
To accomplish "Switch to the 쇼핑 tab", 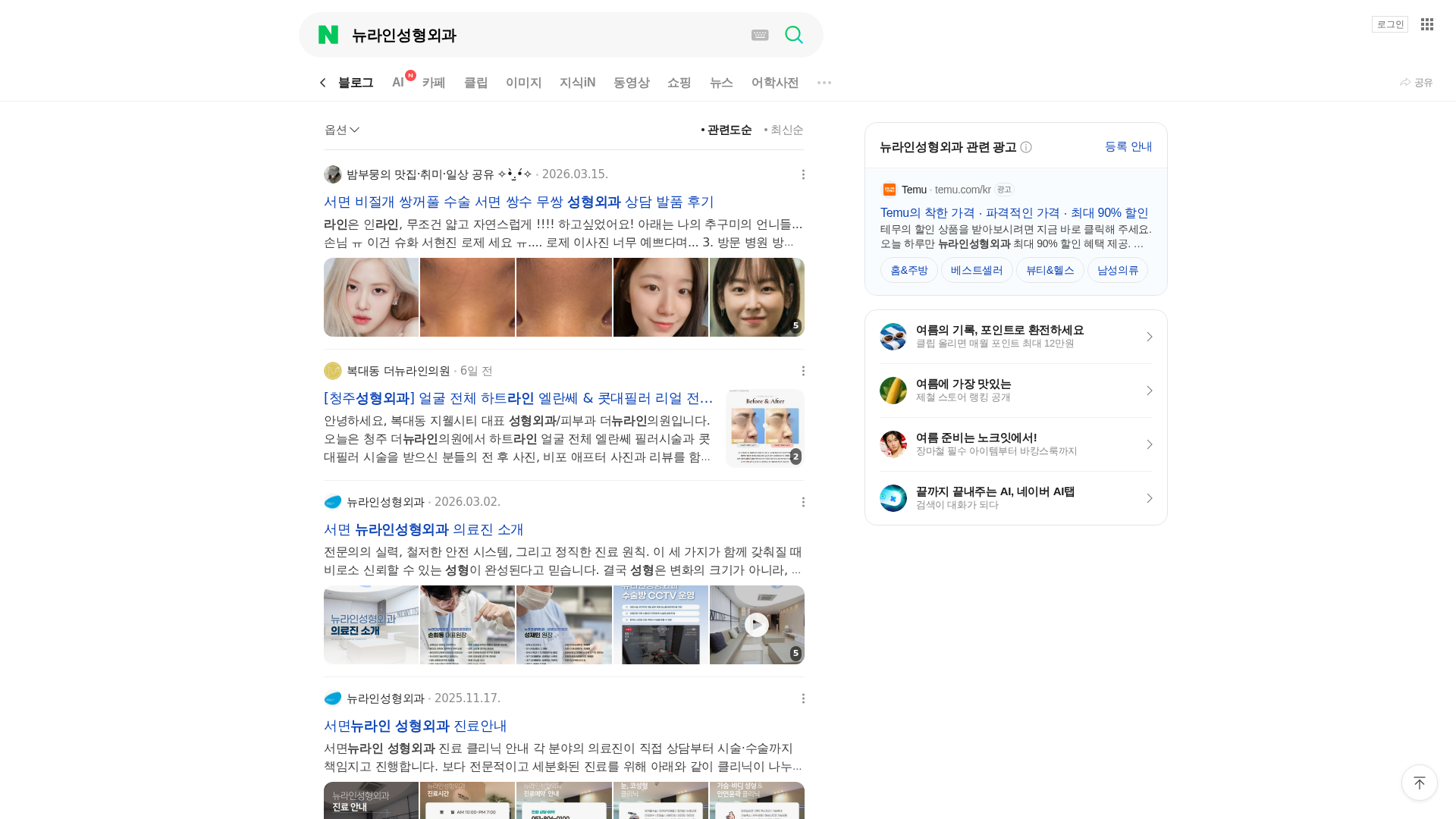I will point(679,83).
